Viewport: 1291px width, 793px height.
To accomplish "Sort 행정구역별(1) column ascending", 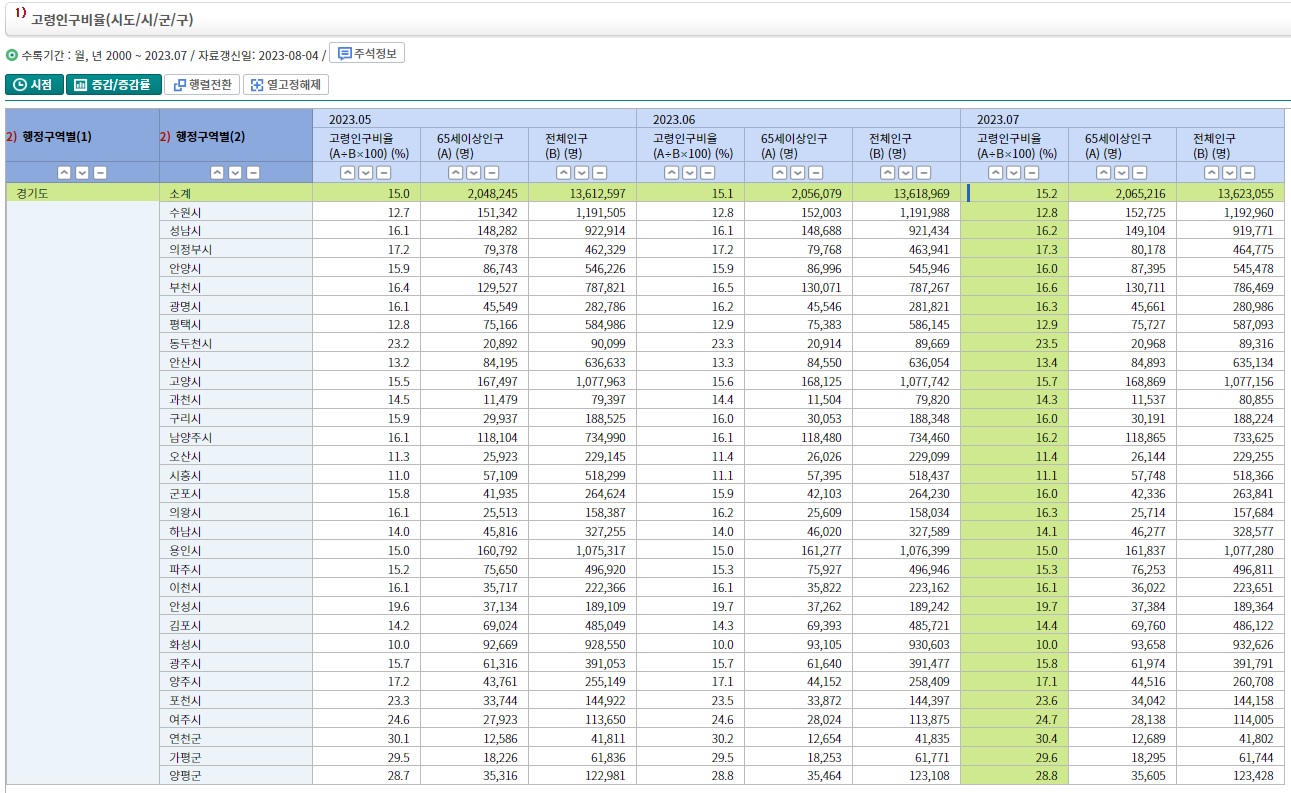I will pos(63,173).
